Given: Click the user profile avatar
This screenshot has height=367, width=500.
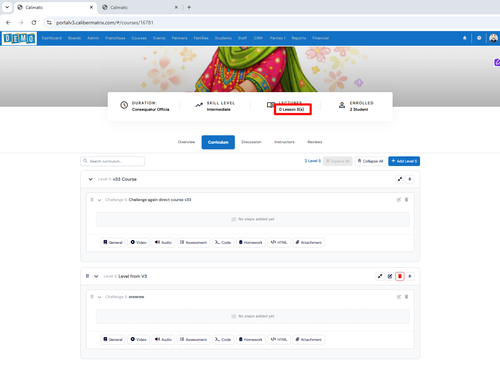Looking at the screenshot, I should pyautogui.click(x=493, y=38).
